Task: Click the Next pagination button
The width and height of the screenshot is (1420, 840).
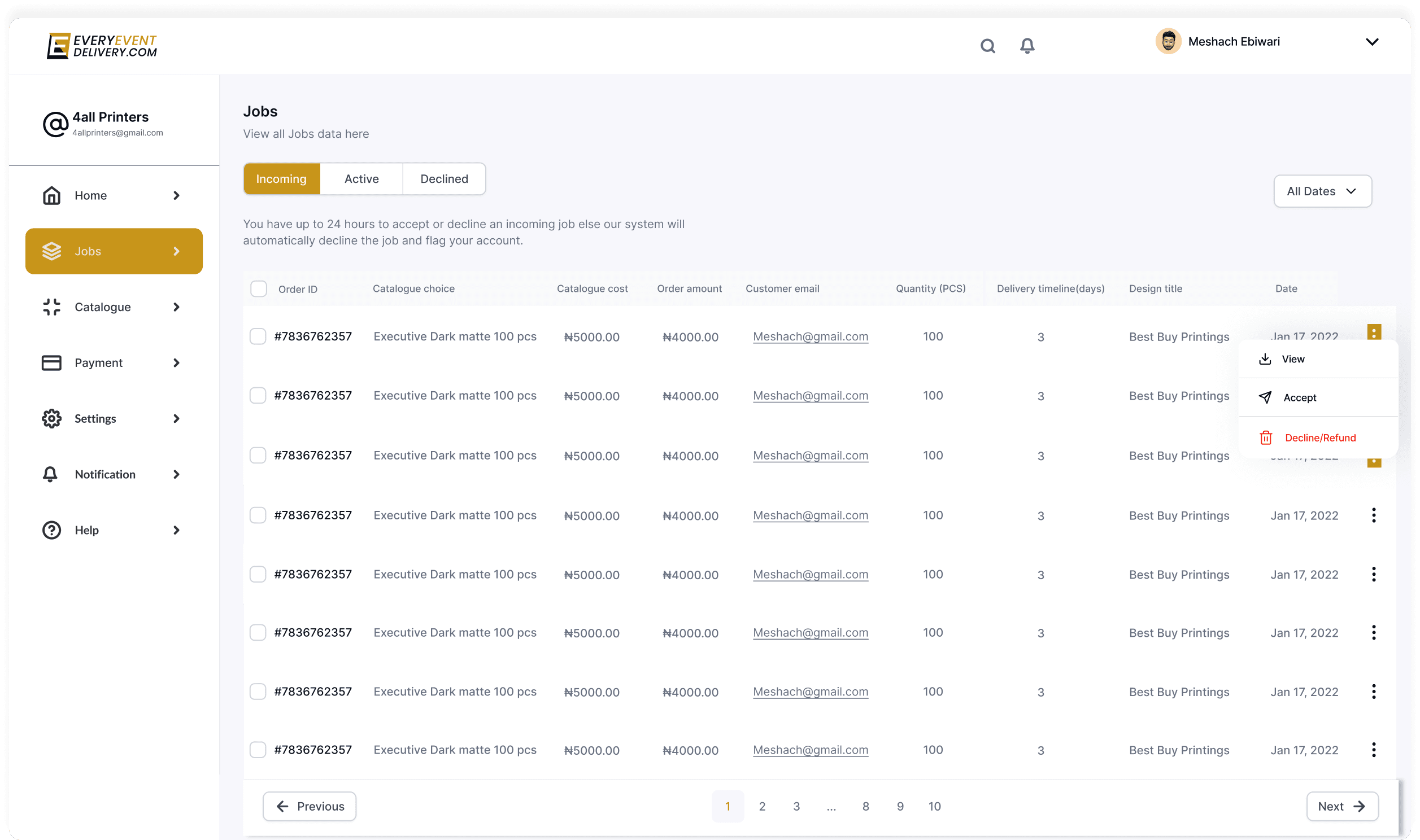Action: click(x=1341, y=806)
